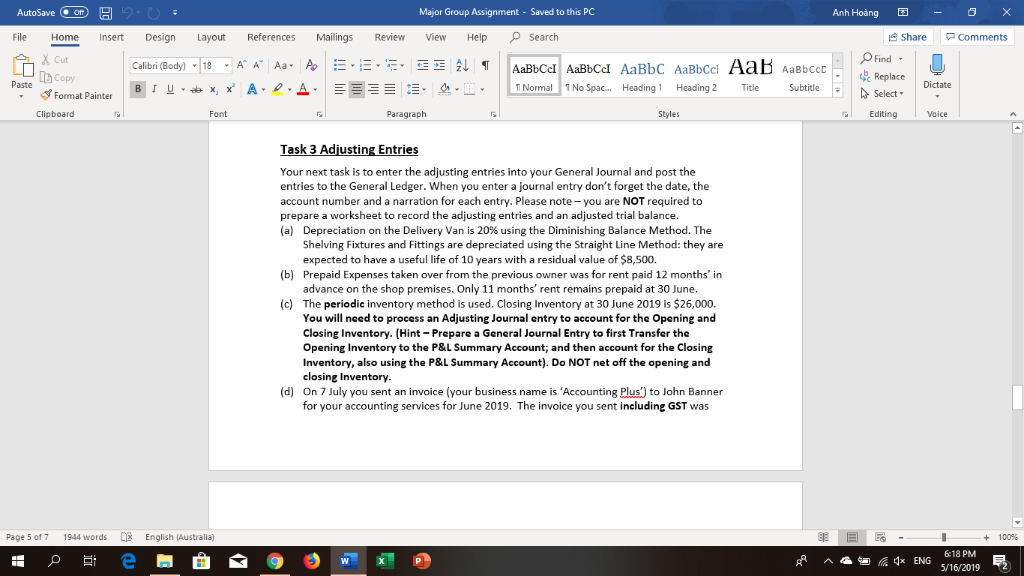Decrease font size with shrink icon

click(x=258, y=65)
